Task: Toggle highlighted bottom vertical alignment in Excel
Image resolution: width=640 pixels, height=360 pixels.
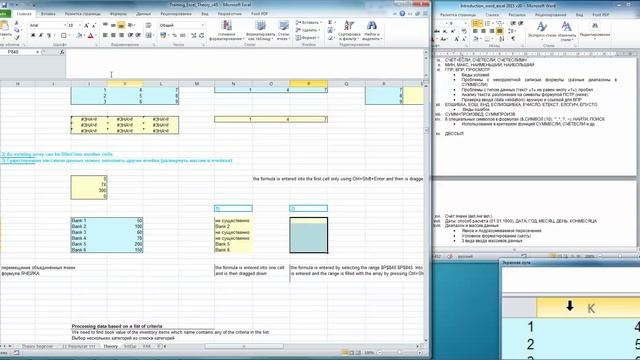Action: pos(121,25)
